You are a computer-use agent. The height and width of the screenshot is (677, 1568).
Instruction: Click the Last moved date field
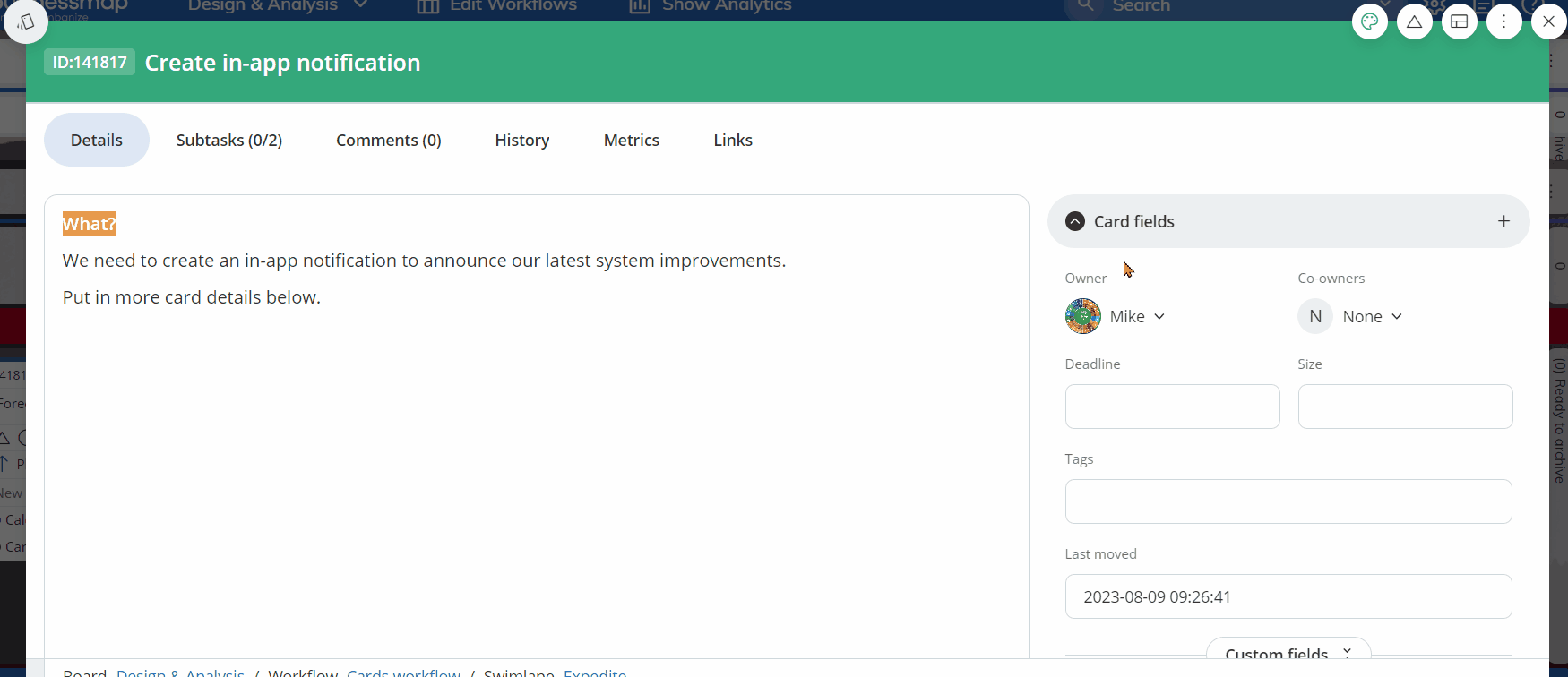pos(1288,596)
